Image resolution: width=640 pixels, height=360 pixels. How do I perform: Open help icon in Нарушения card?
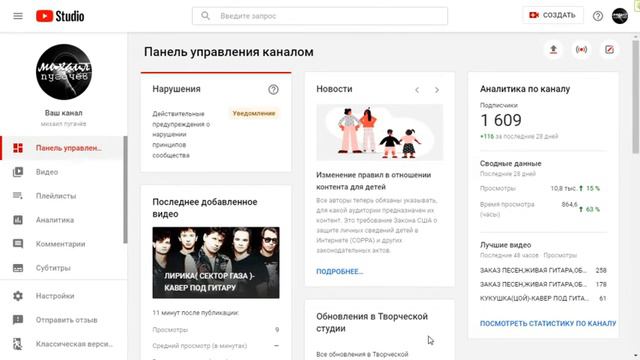(273, 89)
